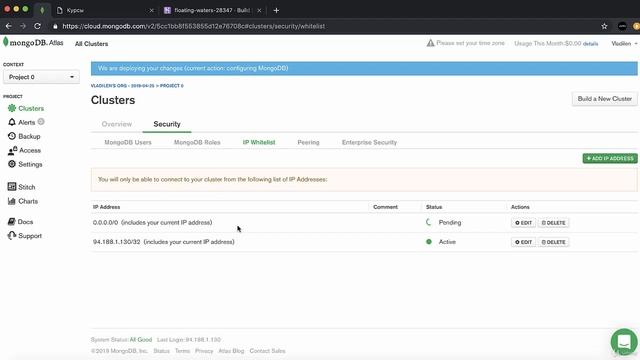Image resolution: width=640 pixels, height=360 pixels.
Task: Open Atlas Blog footer link
Action: coord(231,351)
